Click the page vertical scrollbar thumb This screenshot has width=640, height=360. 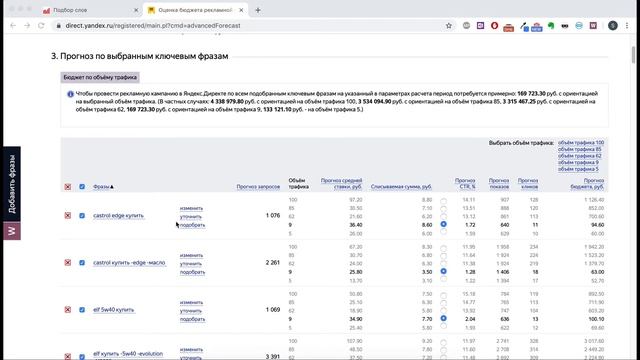[633, 55]
